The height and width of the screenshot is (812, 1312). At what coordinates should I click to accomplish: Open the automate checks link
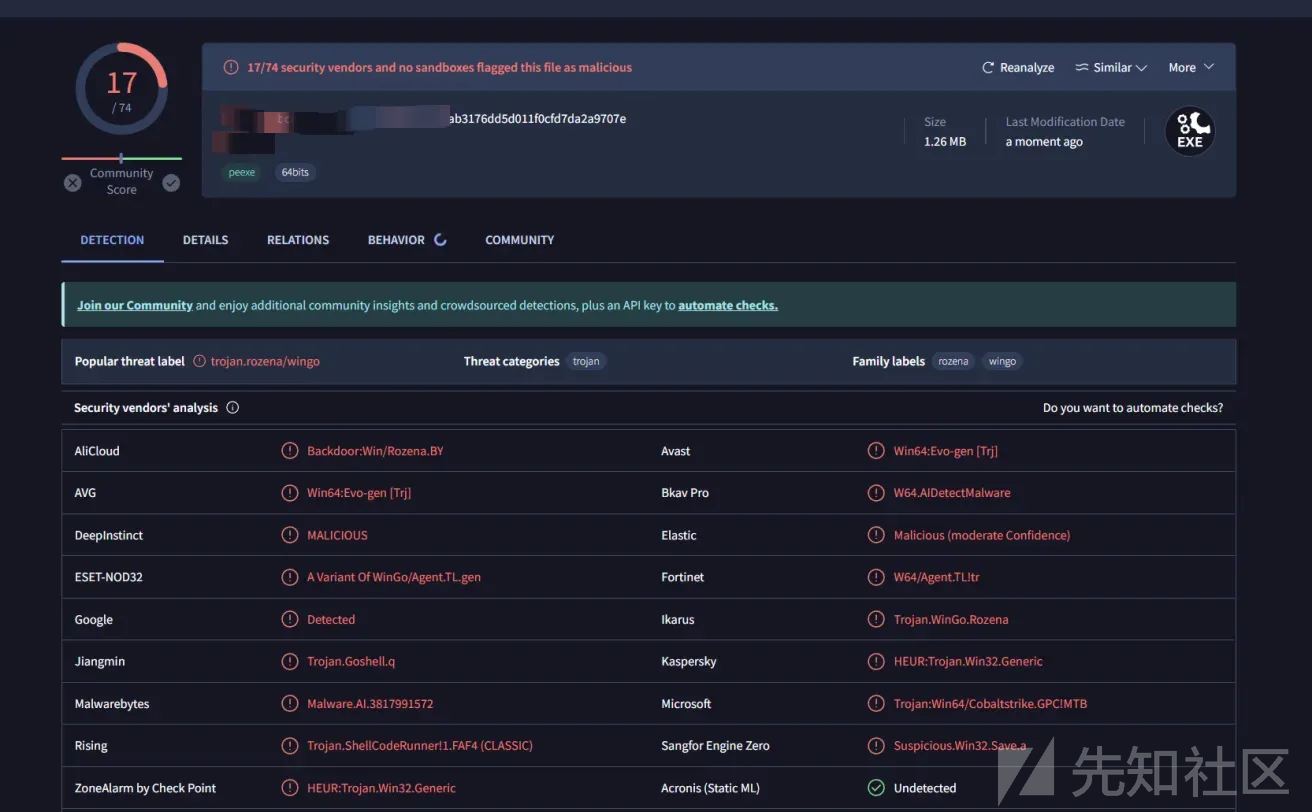coord(728,305)
